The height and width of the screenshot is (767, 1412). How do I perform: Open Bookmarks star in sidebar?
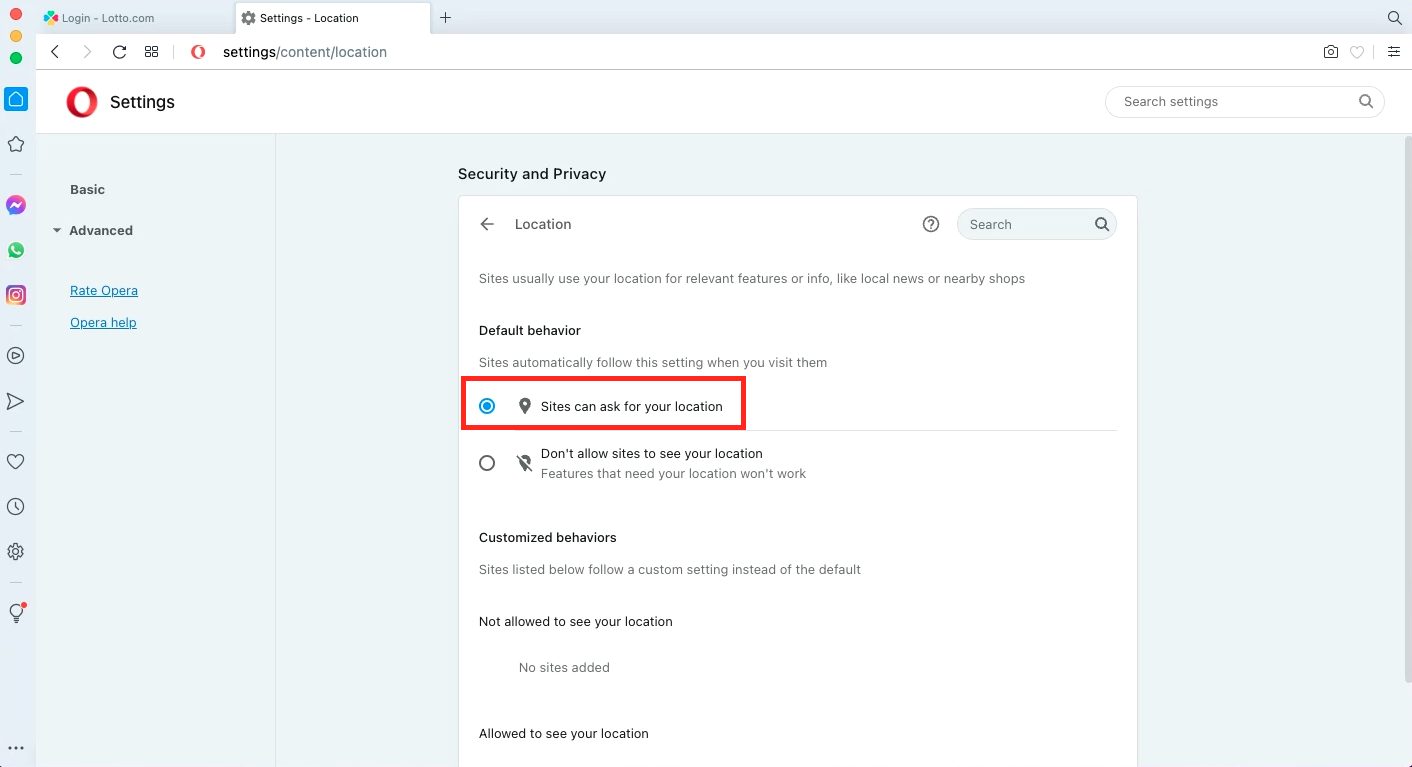pyautogui.click(x=16, y=144)
